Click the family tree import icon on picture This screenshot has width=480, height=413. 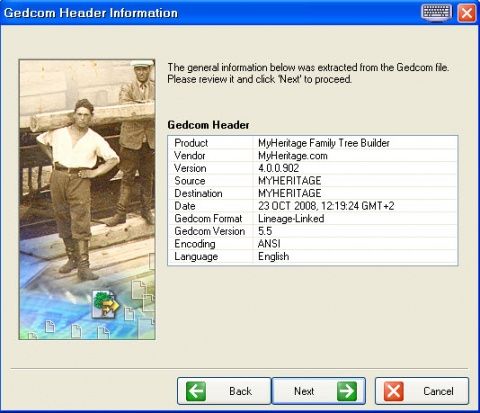[x=106, y=304]
